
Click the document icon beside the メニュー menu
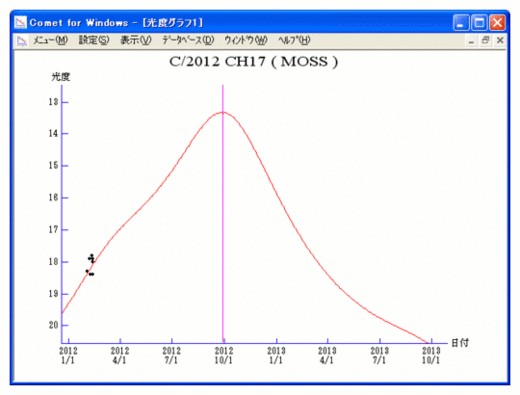coord(22,41)
